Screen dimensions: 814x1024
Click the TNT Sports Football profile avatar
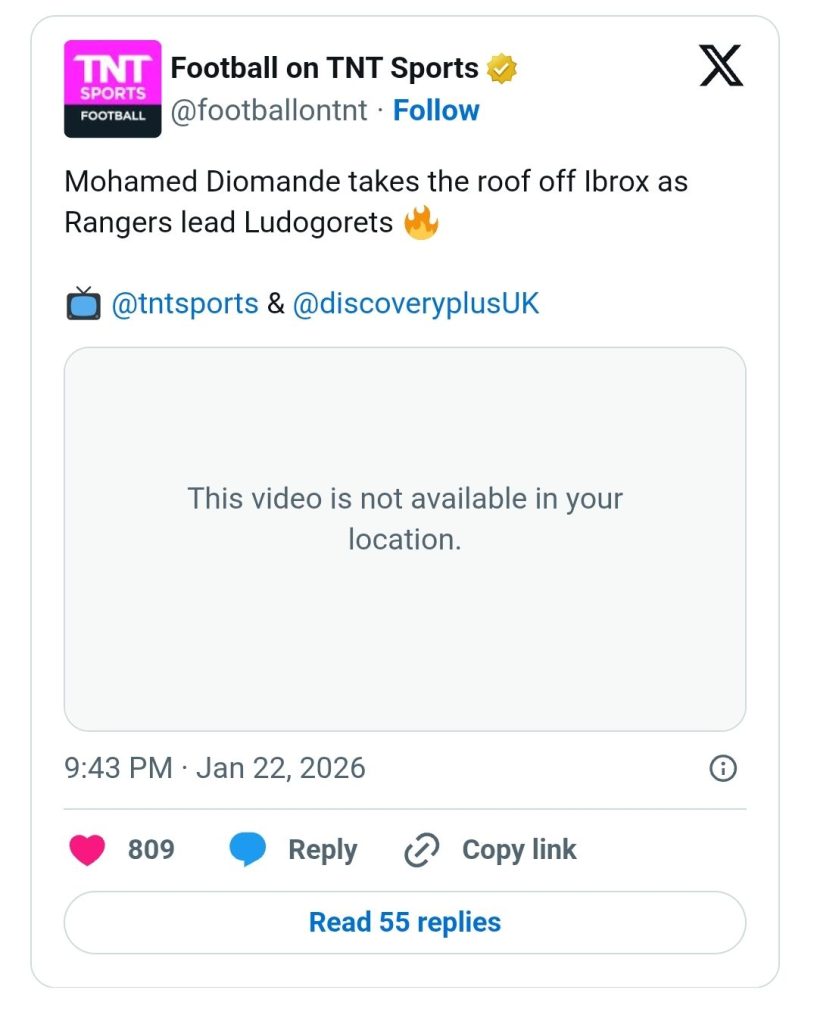112,89
